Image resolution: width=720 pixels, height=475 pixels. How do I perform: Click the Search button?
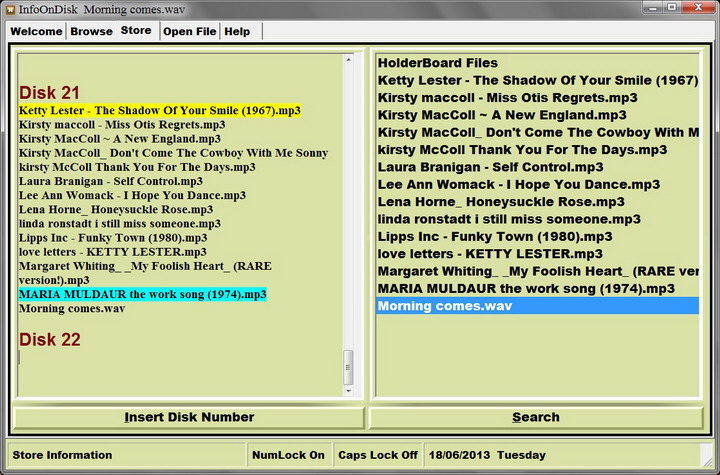click(536, 417)
